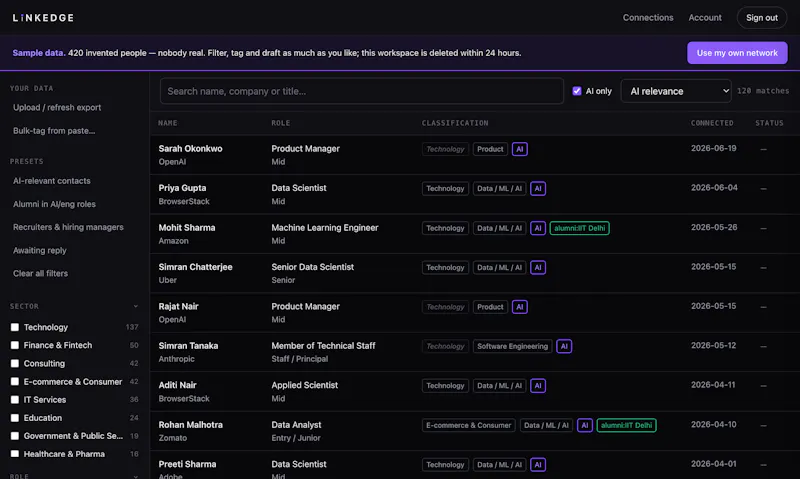The height and width of the screenshot is (479, 800).
Task: Open Sarah Okonkwo's contact row
Action: click(x=474, y=155)
